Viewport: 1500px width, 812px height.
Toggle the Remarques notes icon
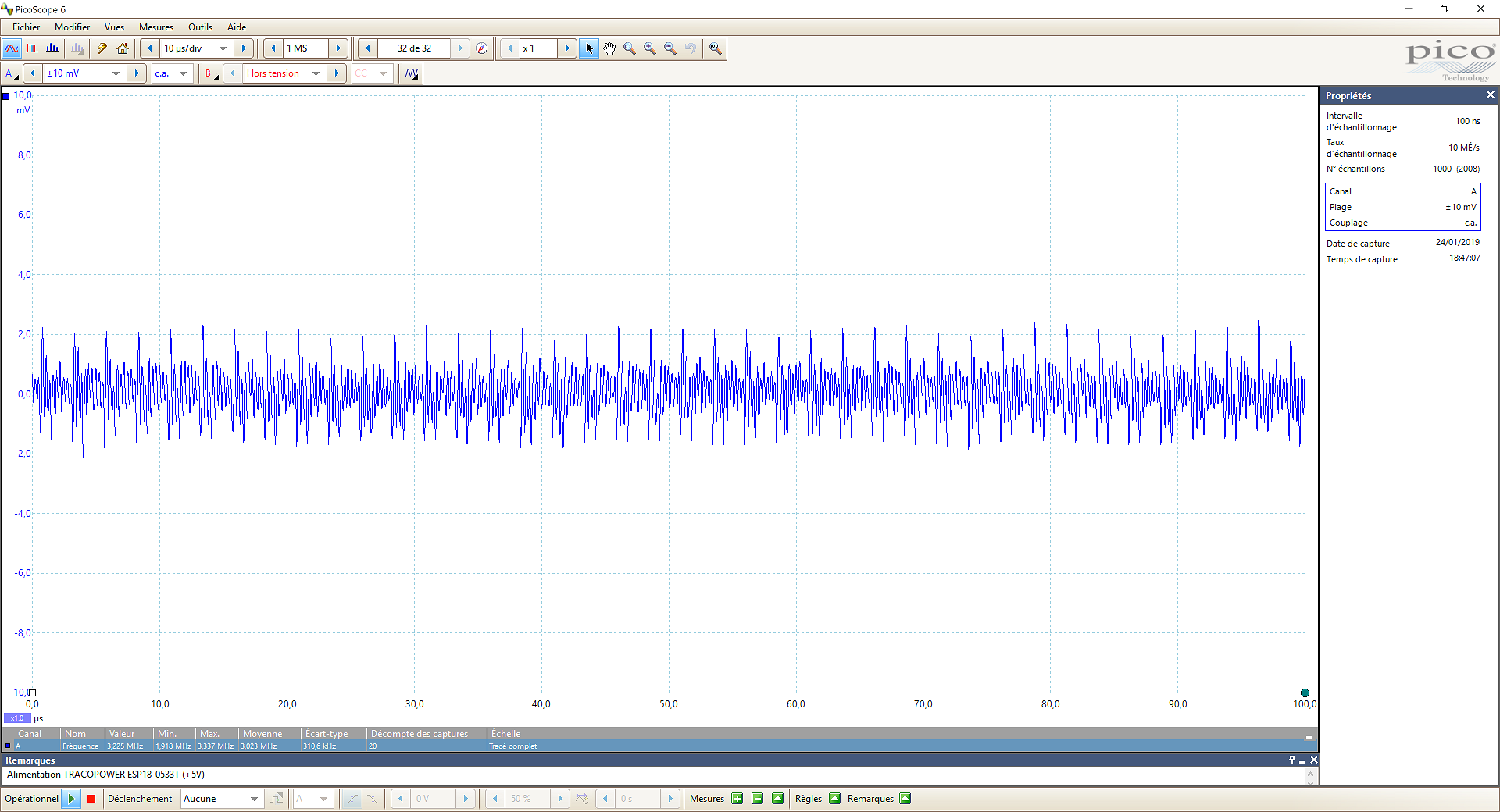click(905, 799)
